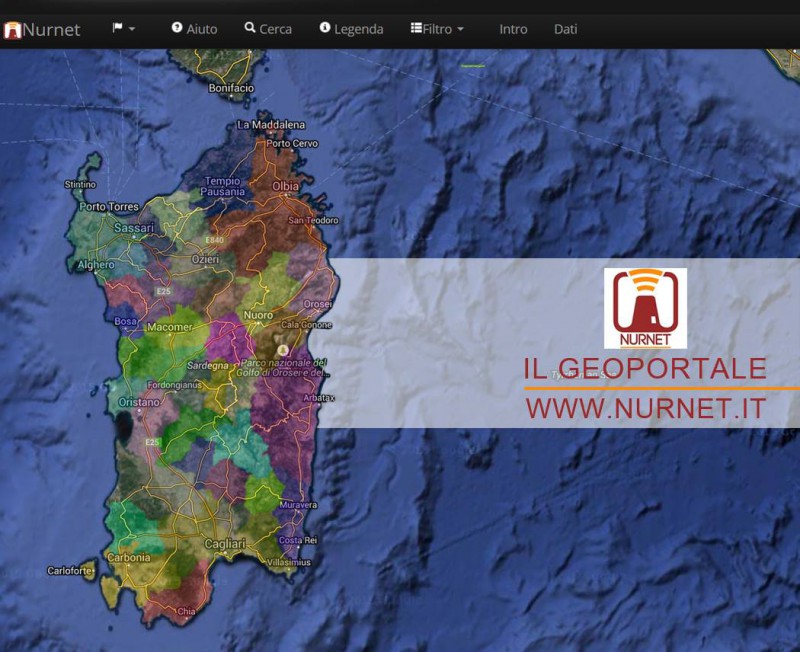Click Carbonia label on map
Screen dimensions: 800x652
pyautogui.click(x=129, y=558)
